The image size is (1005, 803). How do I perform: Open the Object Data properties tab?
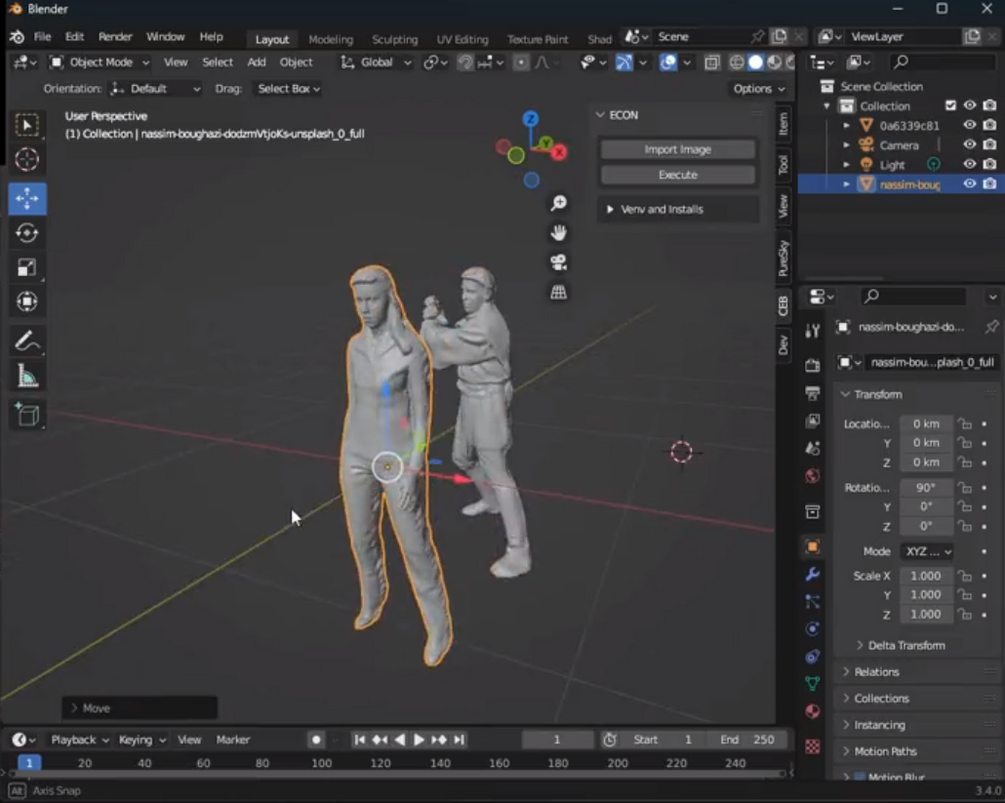pos(812,684)
